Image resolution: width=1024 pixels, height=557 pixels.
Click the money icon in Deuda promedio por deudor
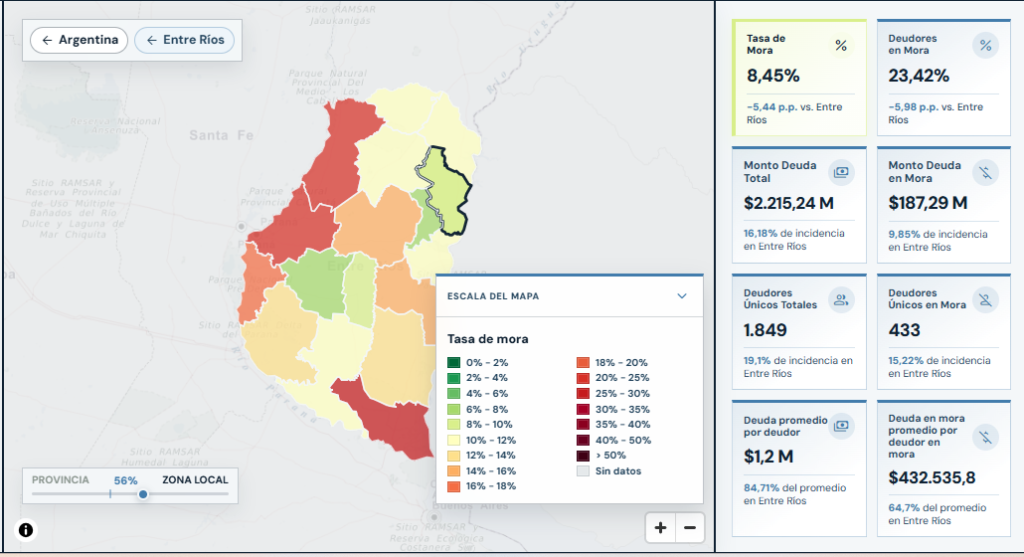click(x=841, y=426)
